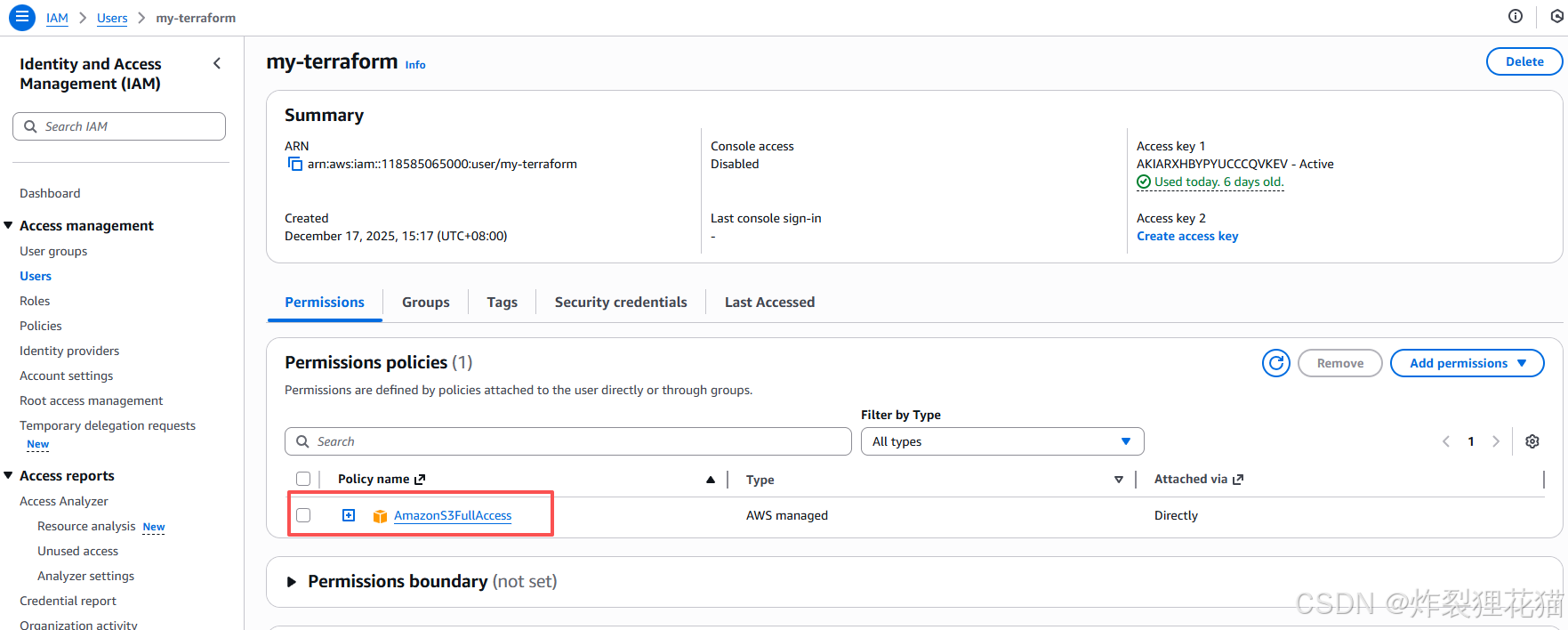Image resolution: width=1568 pixels, height=630 pixels.
Task: Switch to the Groups tab
Action: [x=426, y=303]
